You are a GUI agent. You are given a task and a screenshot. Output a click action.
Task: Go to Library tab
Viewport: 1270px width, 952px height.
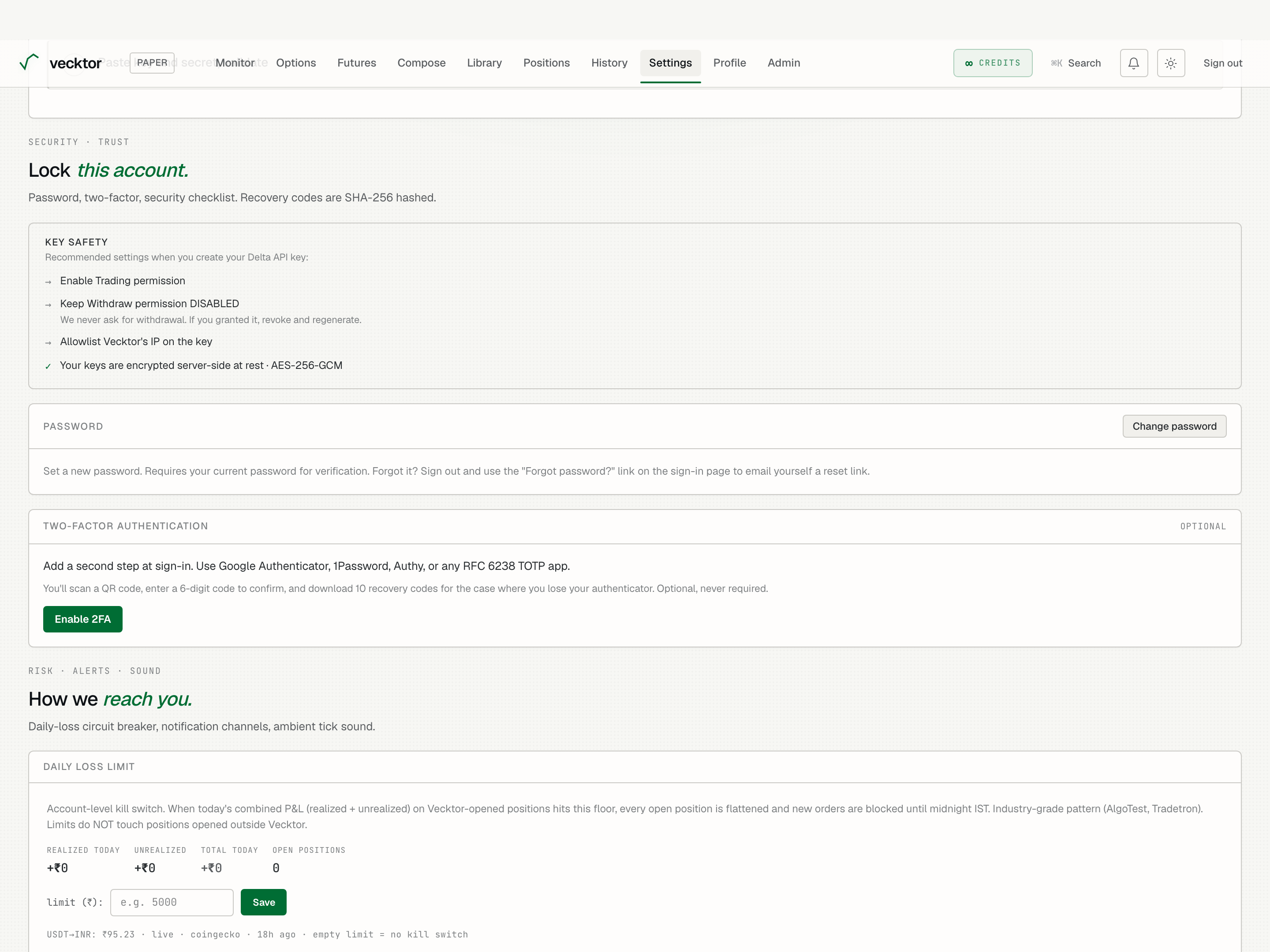point(484,63)
